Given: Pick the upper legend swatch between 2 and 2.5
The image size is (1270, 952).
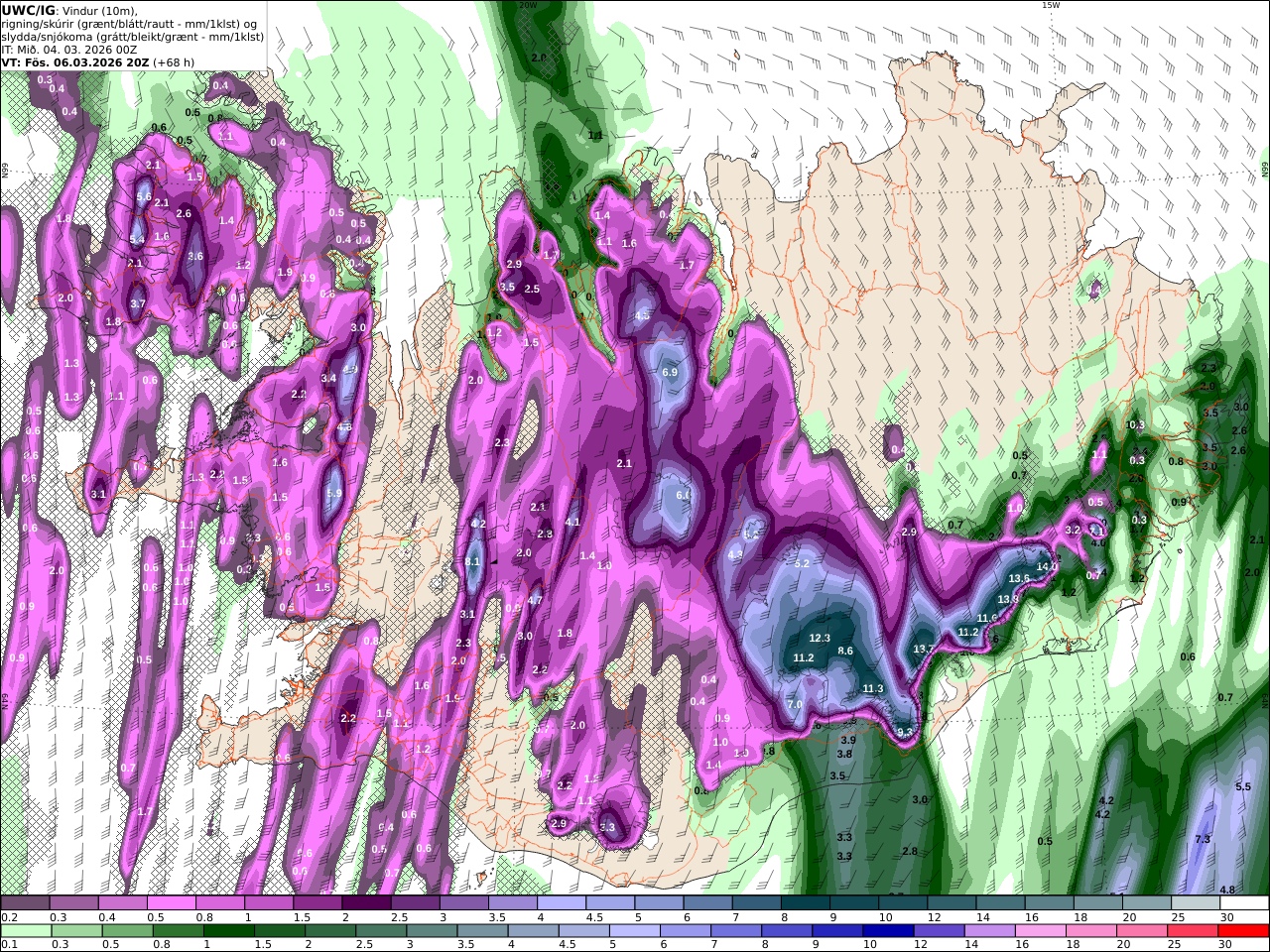Looking at the screenshot, I should [365, 903].
